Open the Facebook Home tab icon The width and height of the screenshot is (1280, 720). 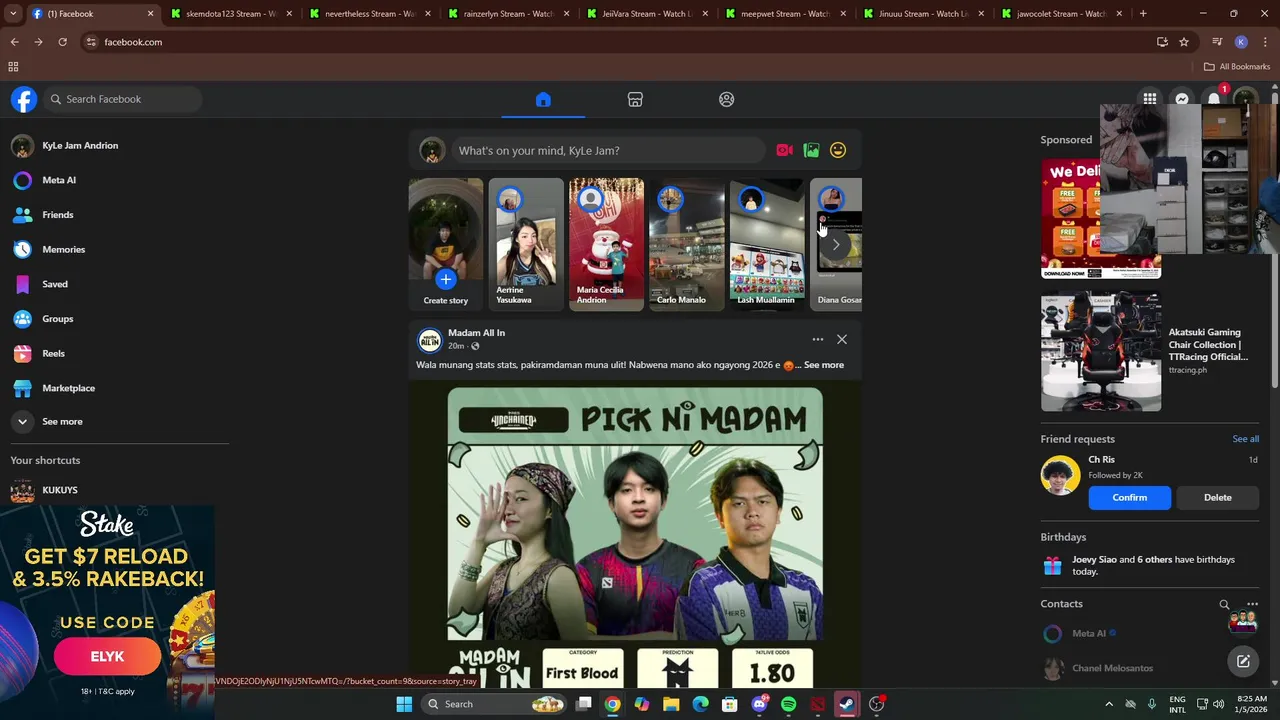tap(543, 99)
